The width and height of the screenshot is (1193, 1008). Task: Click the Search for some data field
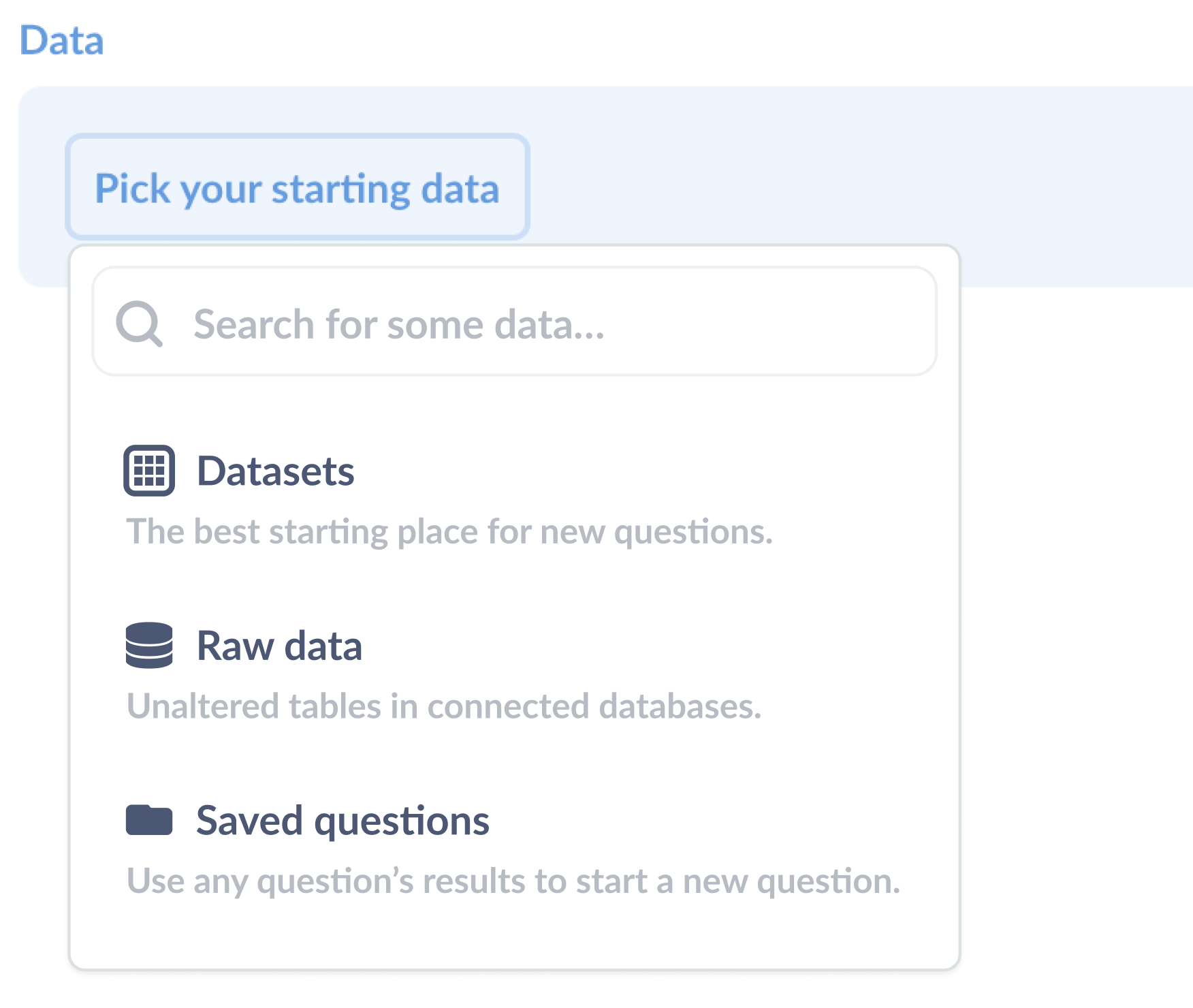(x=513, y=324)
